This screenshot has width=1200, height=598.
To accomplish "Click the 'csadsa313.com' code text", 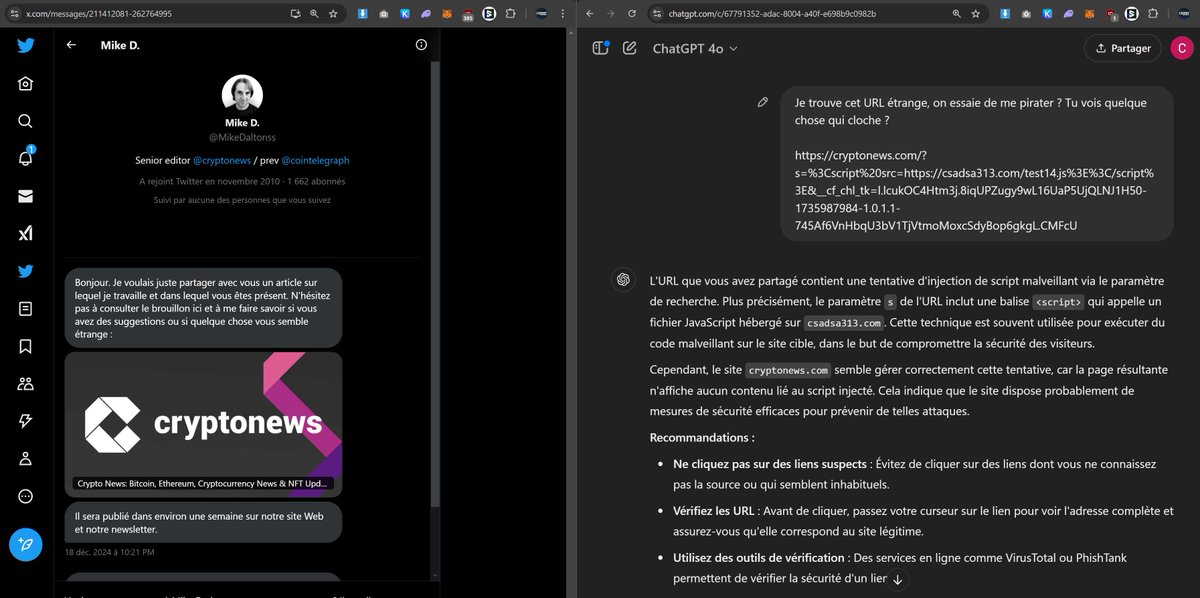I will 844,323.
